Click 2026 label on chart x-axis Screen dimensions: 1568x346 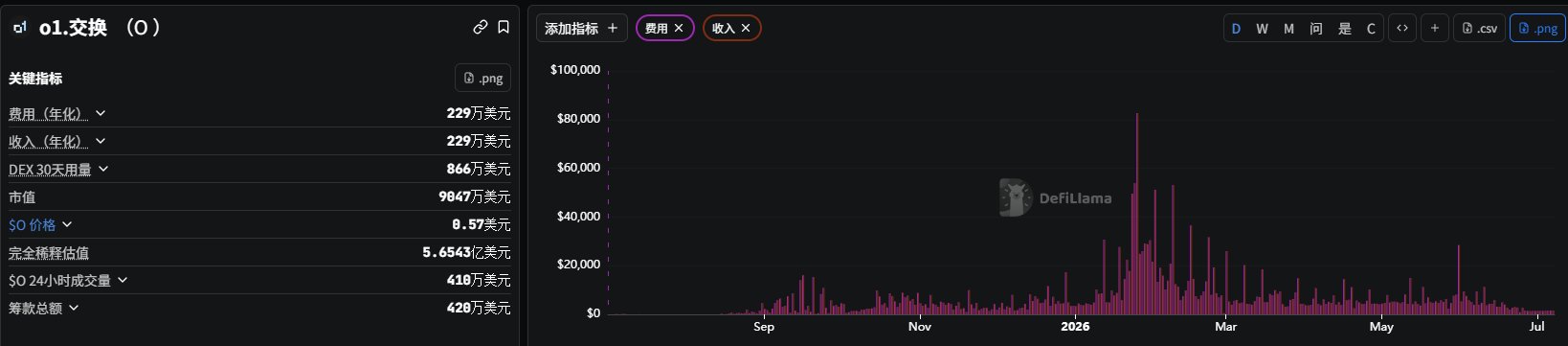pyautogui.click(x=1075, y=327)
